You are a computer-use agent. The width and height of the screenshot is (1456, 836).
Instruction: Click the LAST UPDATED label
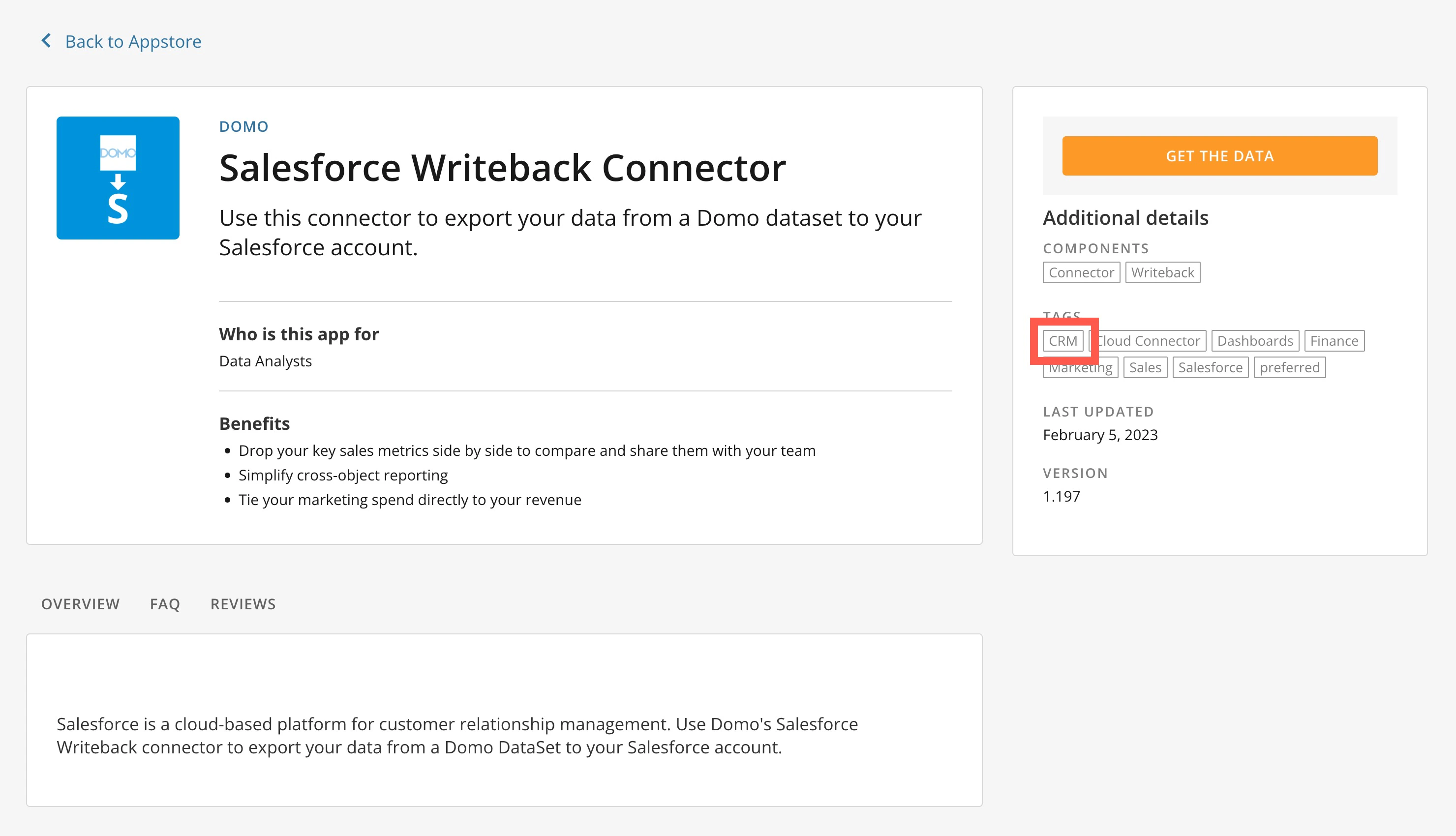pyautogui.click(x=1098, y=412)
